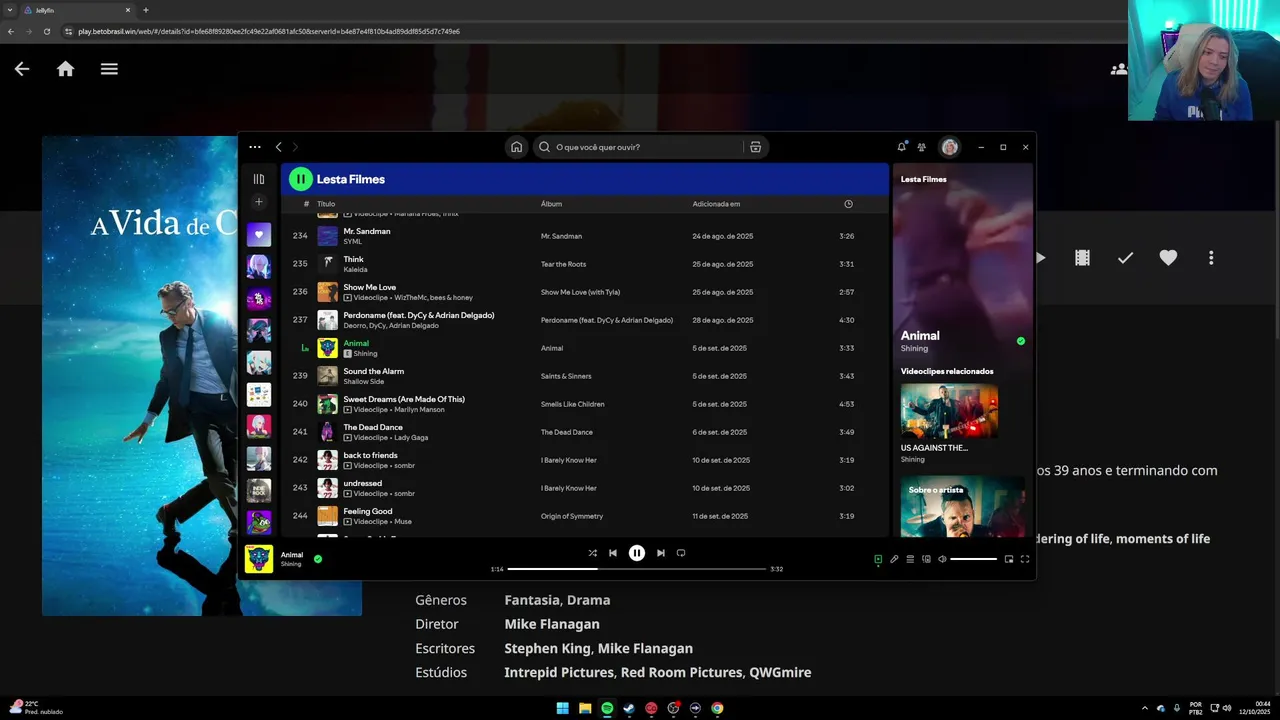Image resolution: width=1280 pixels, height=720 pixels.
Task: Mark movie as played in Jellyfin
Action: pyautogui.click(x=1125, y=257)
